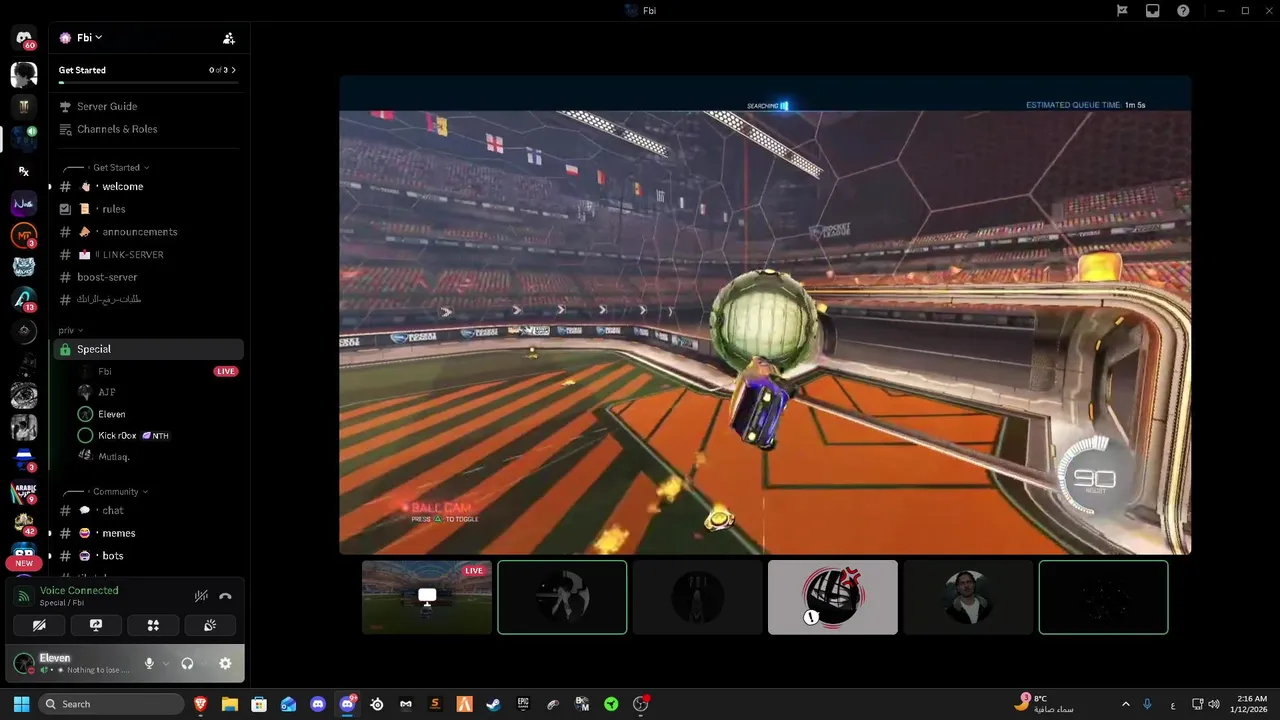Viewport: 1280px width, 720px height.
Task: Select the bearded man's video tile
Action: (x=968, y=597)
